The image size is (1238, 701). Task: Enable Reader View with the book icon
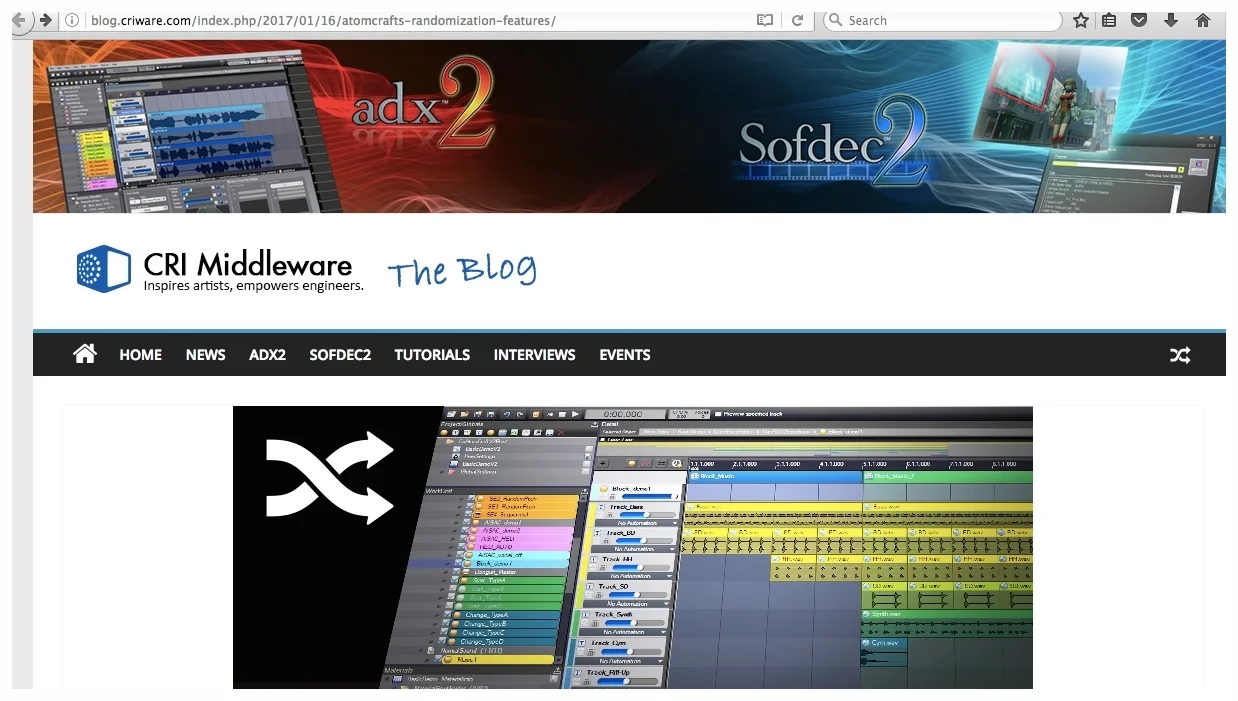[x=765, y=20]
